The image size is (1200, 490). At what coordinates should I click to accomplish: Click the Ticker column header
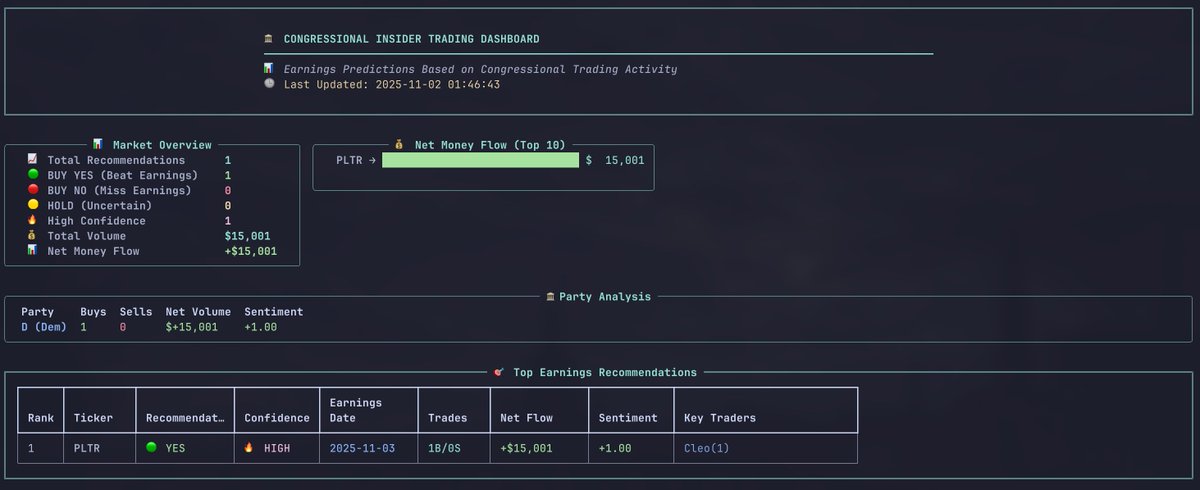click(x=93, y=418)
